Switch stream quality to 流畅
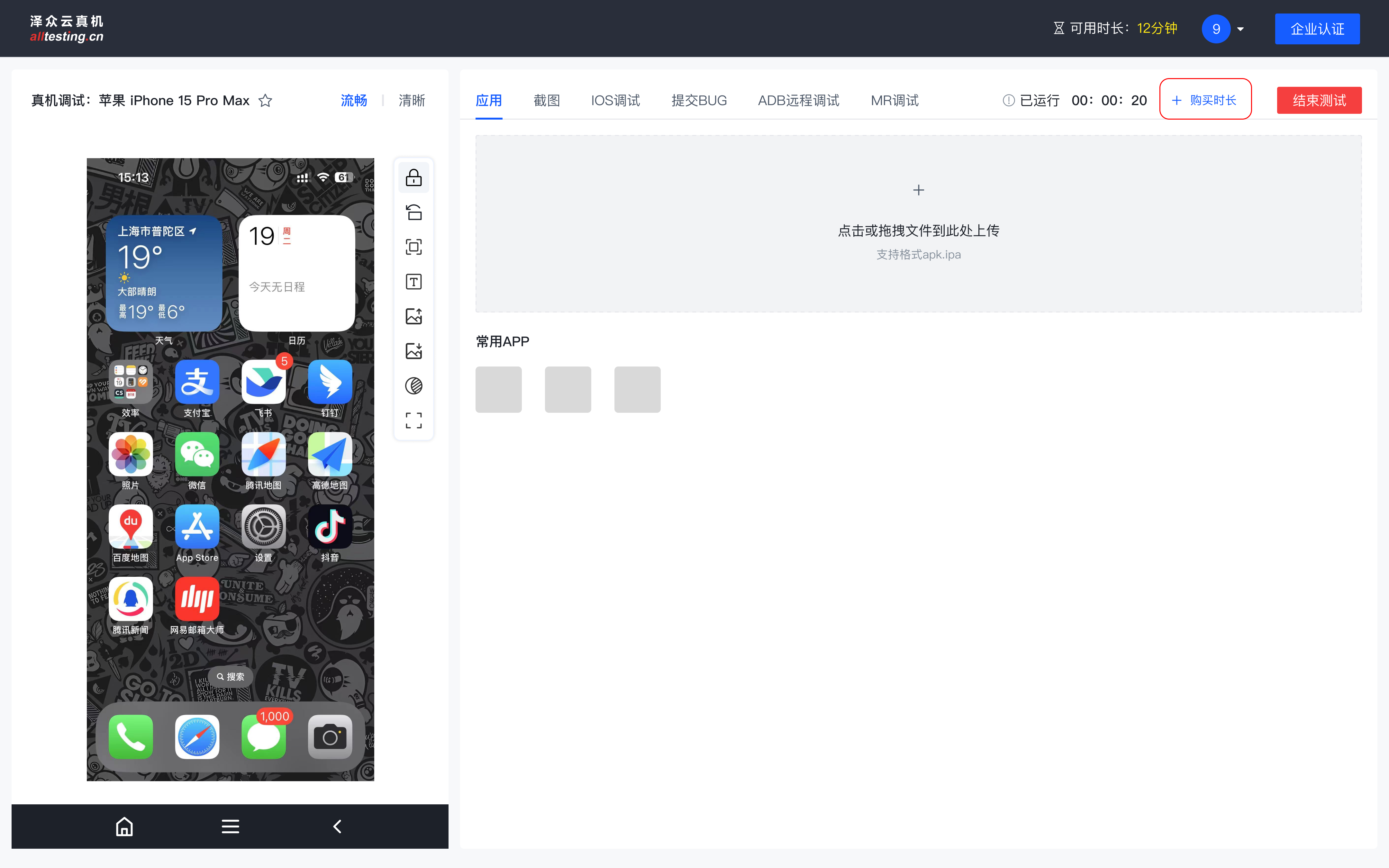The image size is (1389, 868). tap(354, 100)
